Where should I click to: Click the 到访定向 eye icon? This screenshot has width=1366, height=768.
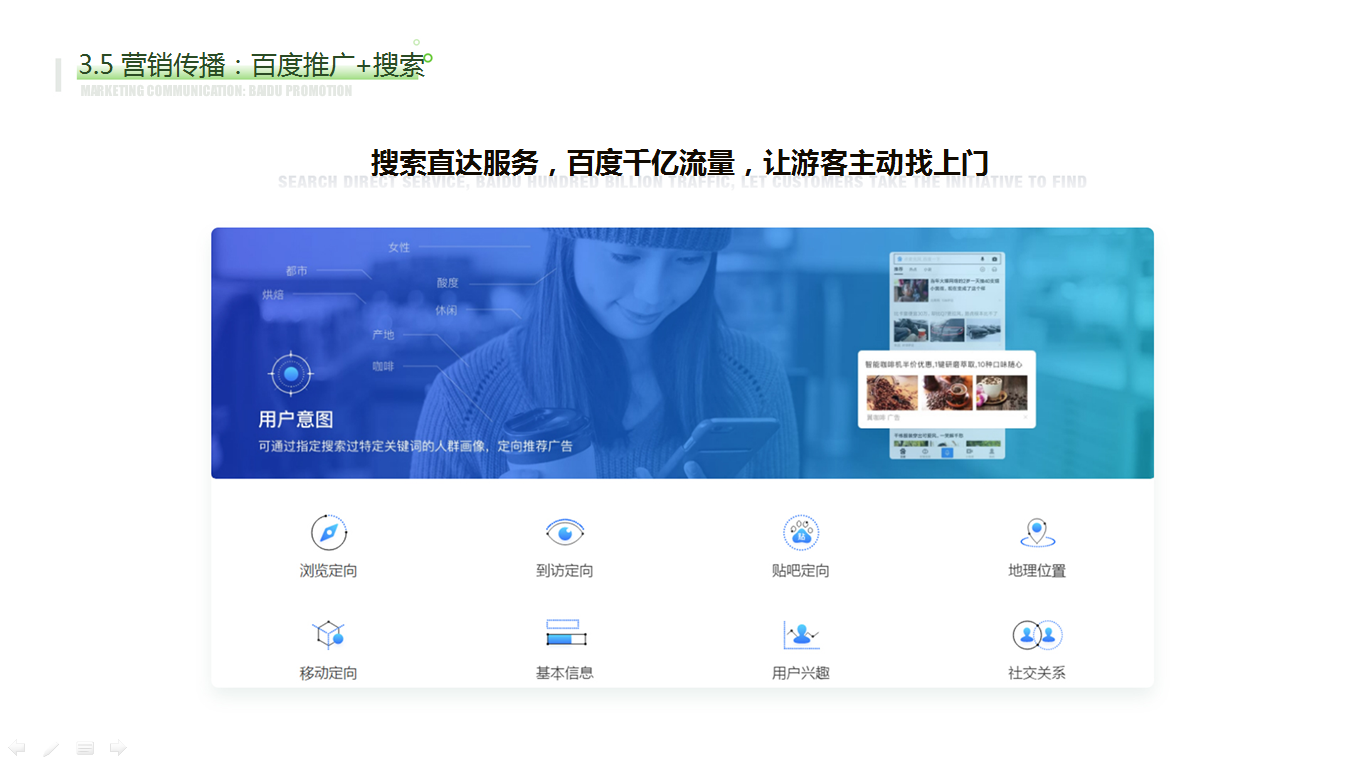564,533
